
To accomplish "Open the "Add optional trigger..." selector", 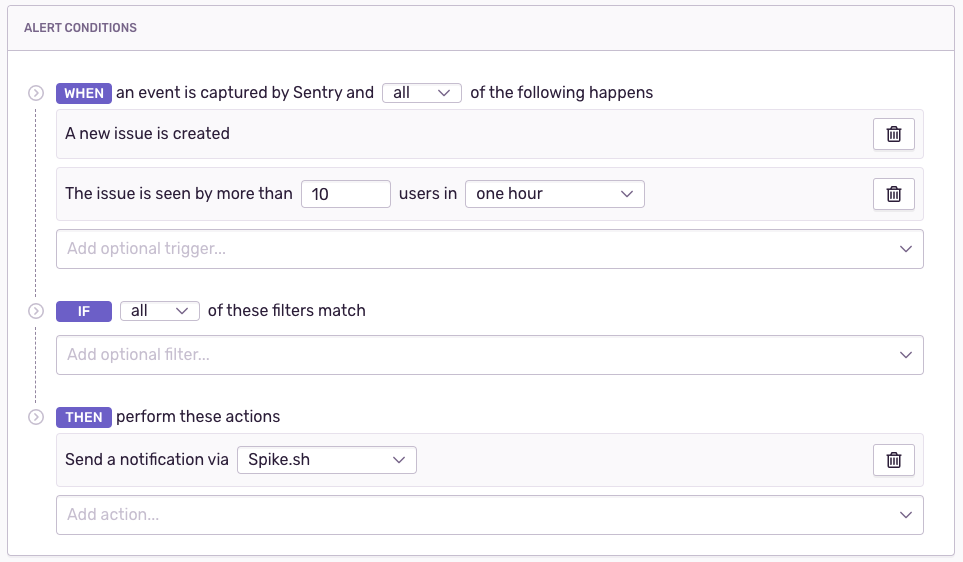I will click(489, 249).
